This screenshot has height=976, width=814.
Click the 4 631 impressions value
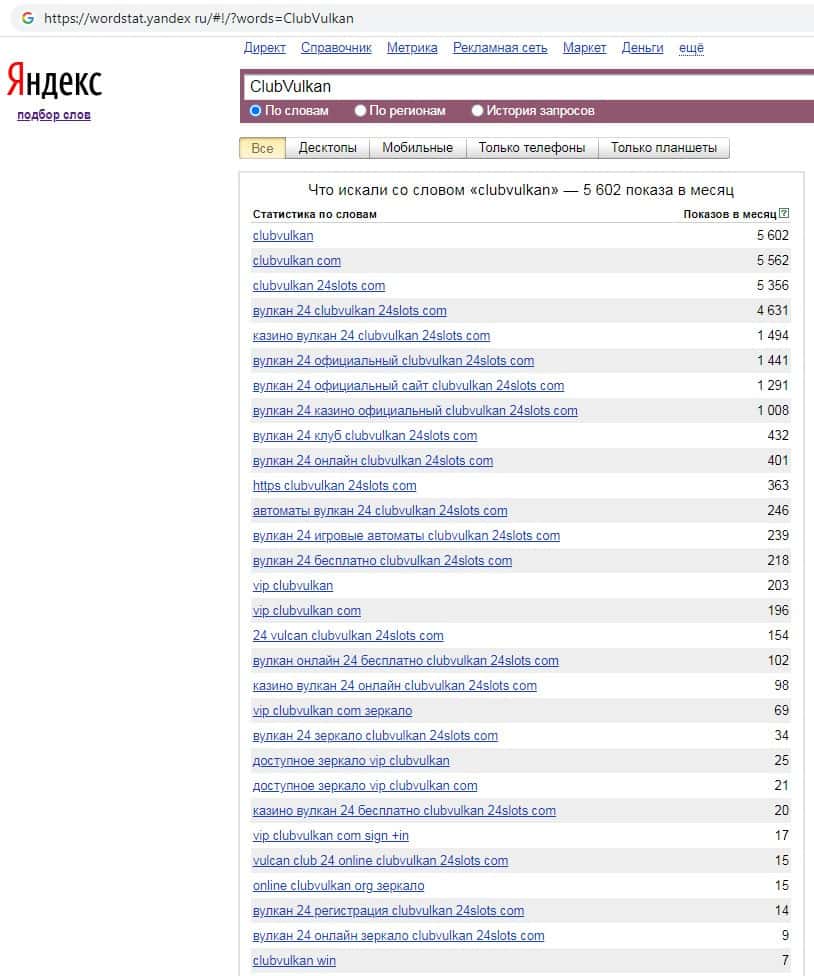click(772, 310)
